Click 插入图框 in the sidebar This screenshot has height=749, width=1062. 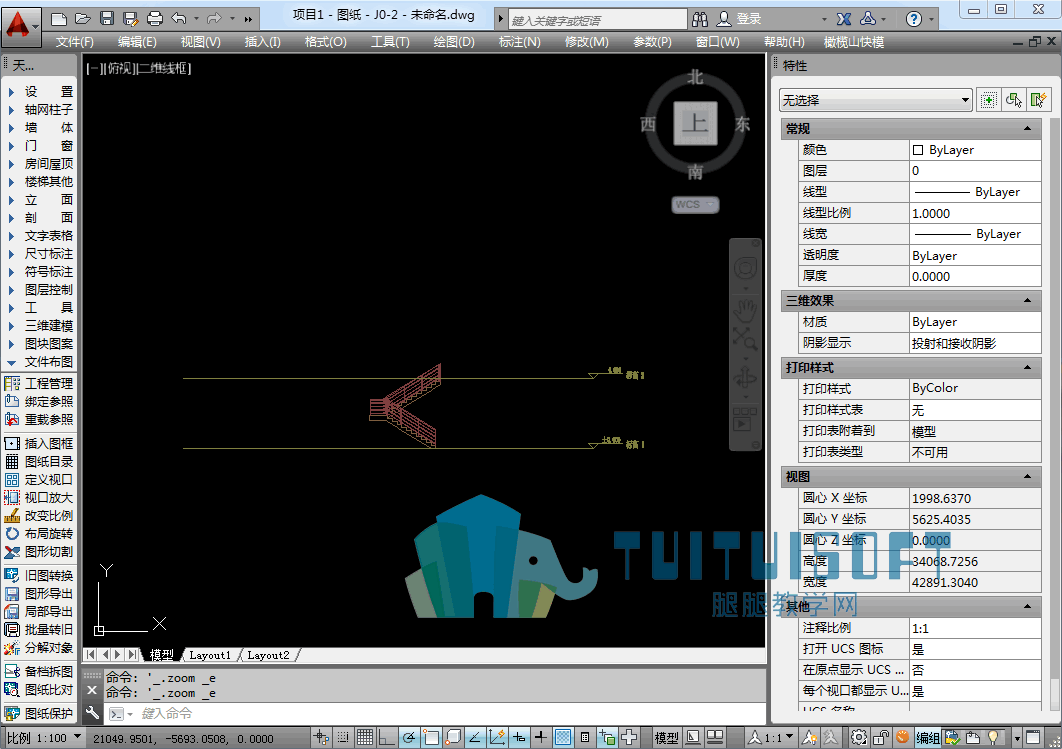pyautogui.click(x=41, y=443)
